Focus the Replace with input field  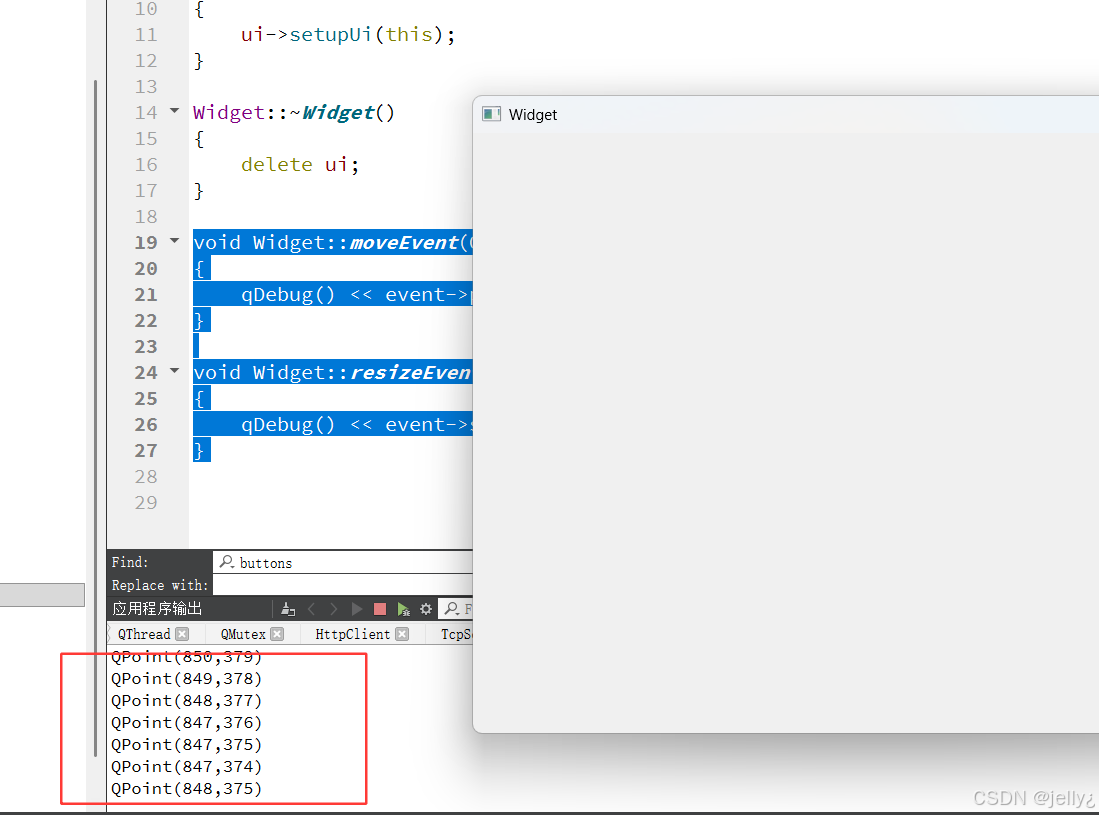click(x=343, y=585)
